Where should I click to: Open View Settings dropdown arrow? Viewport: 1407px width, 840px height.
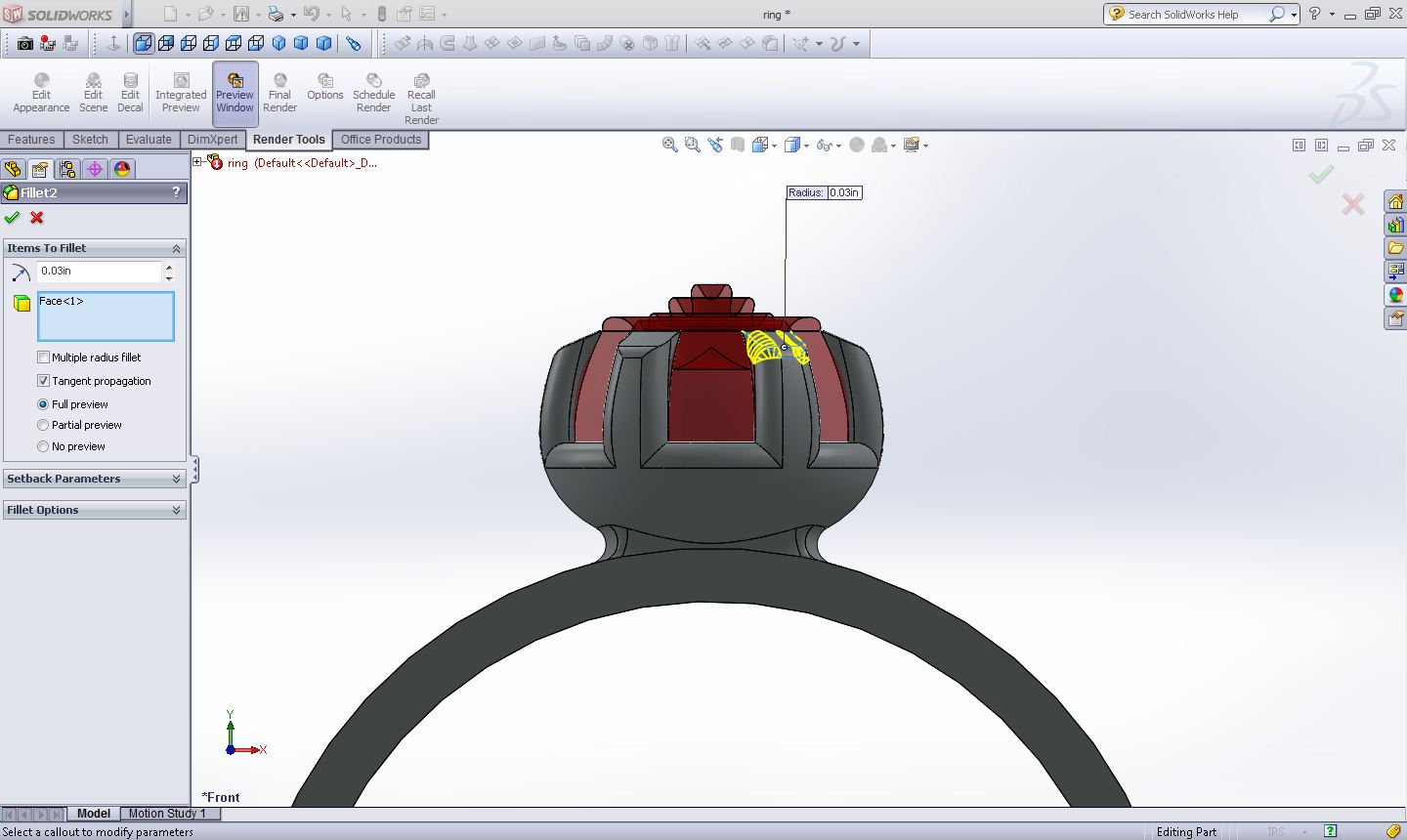pos(925,146)
